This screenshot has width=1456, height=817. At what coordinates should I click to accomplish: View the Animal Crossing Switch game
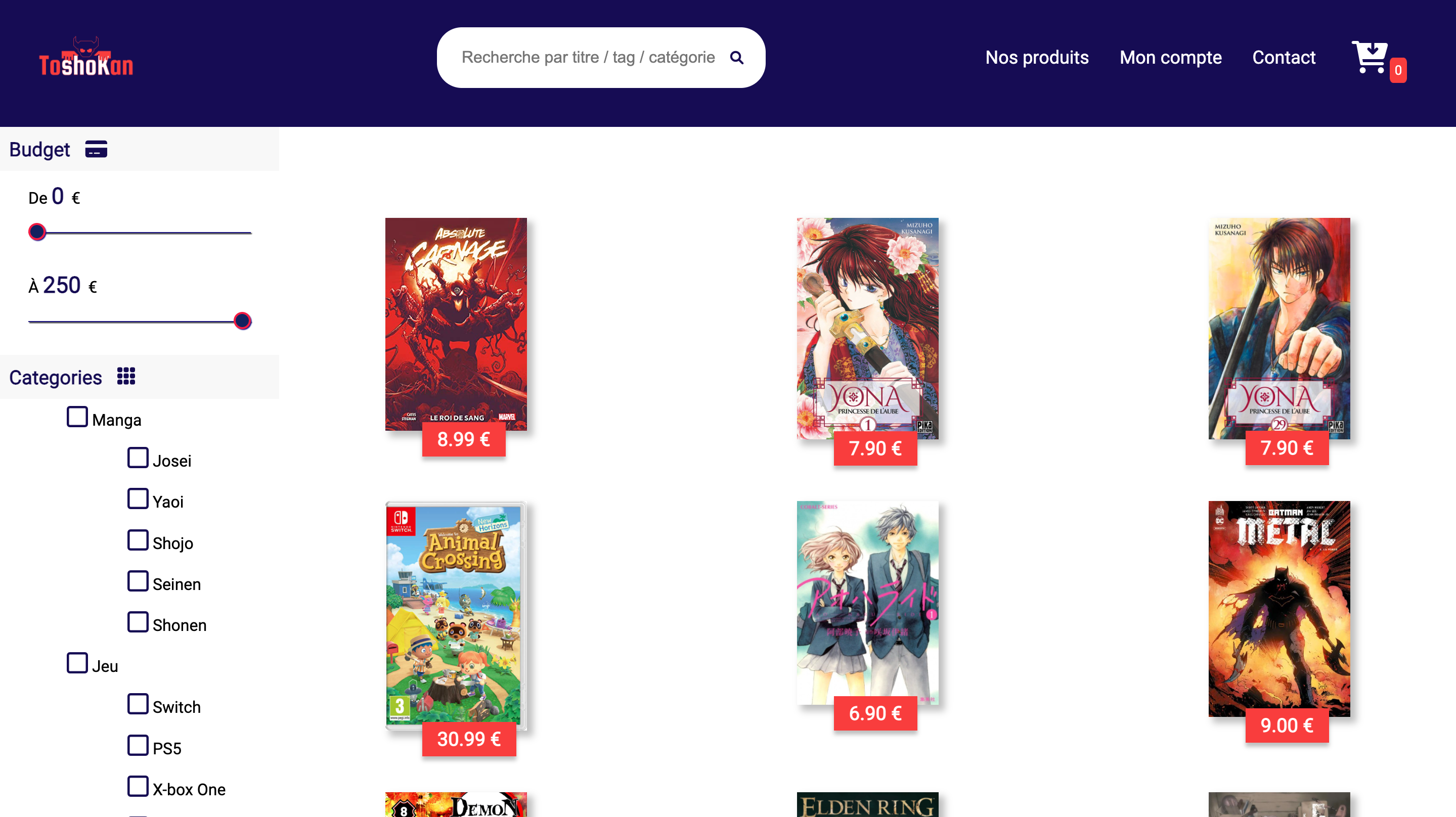tap(456, 616)
